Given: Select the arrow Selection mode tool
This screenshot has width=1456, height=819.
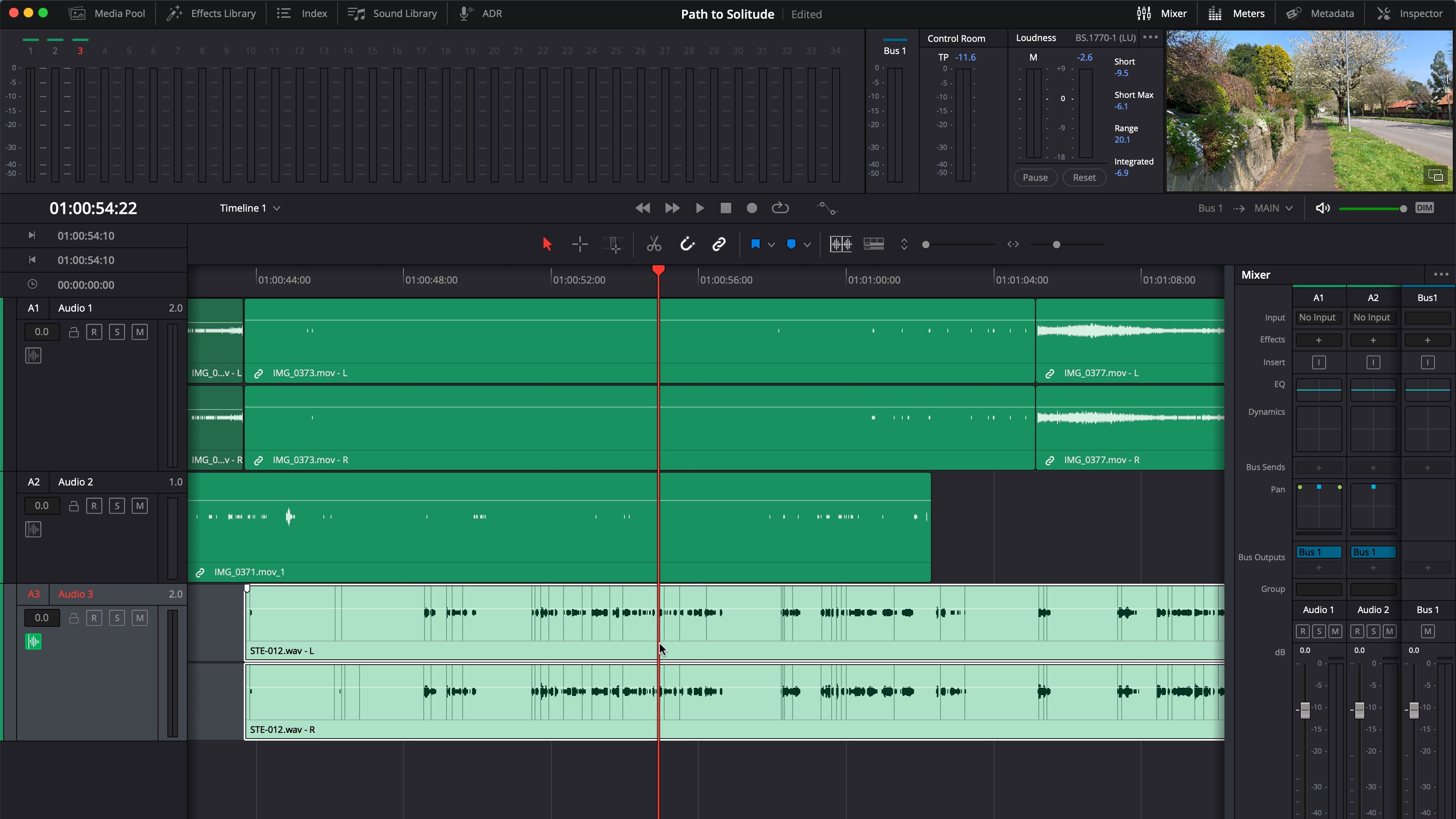Looking at the screenshot, I should pyautogui.click(x=546, y=244).
